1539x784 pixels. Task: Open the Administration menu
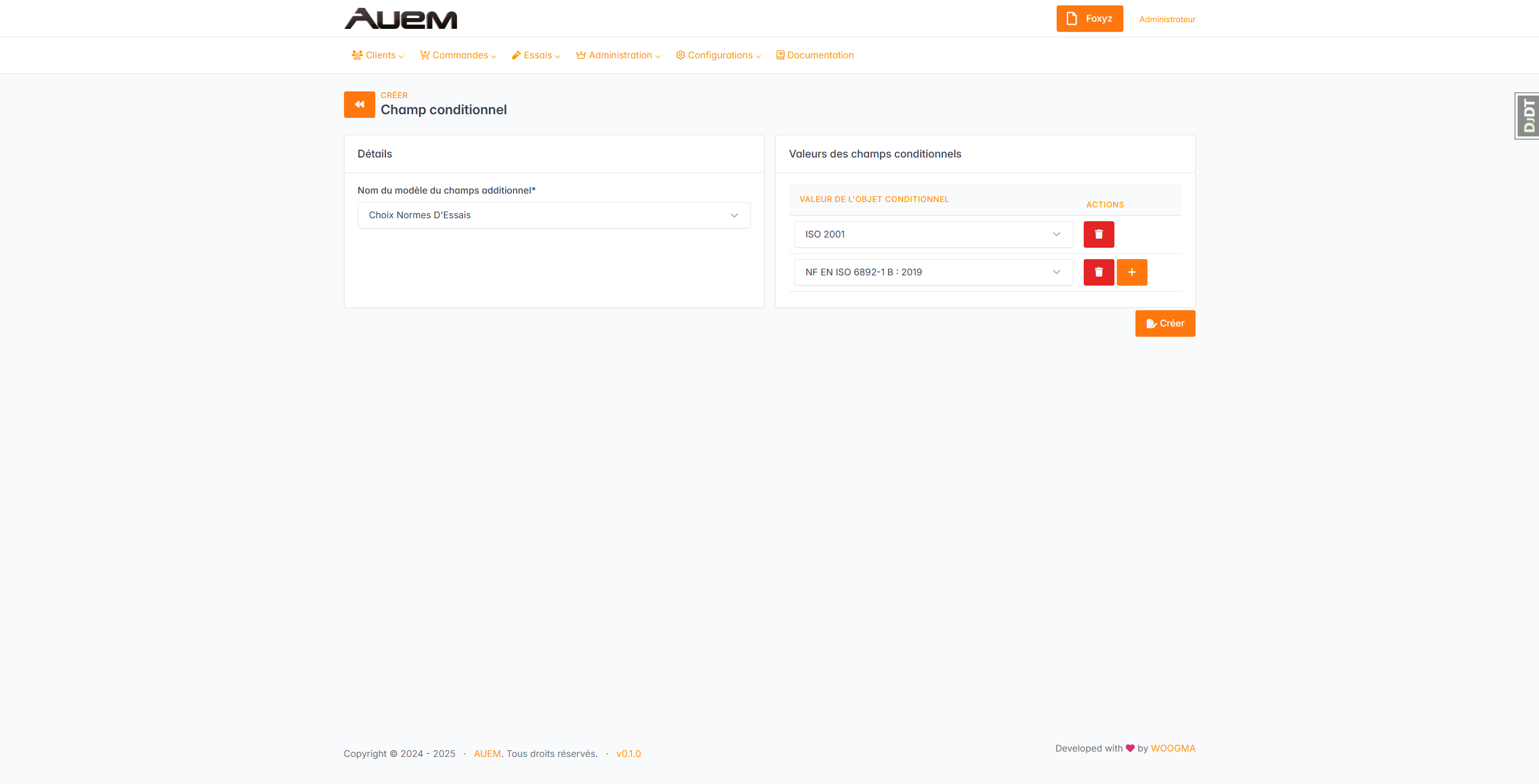coord(618,55)
